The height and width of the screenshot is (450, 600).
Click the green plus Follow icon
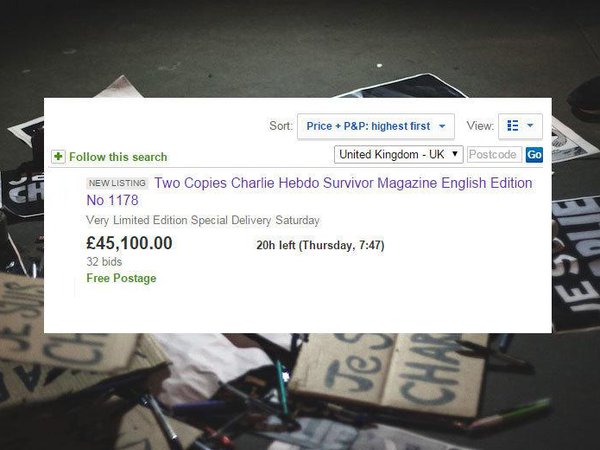pos(58,157)
